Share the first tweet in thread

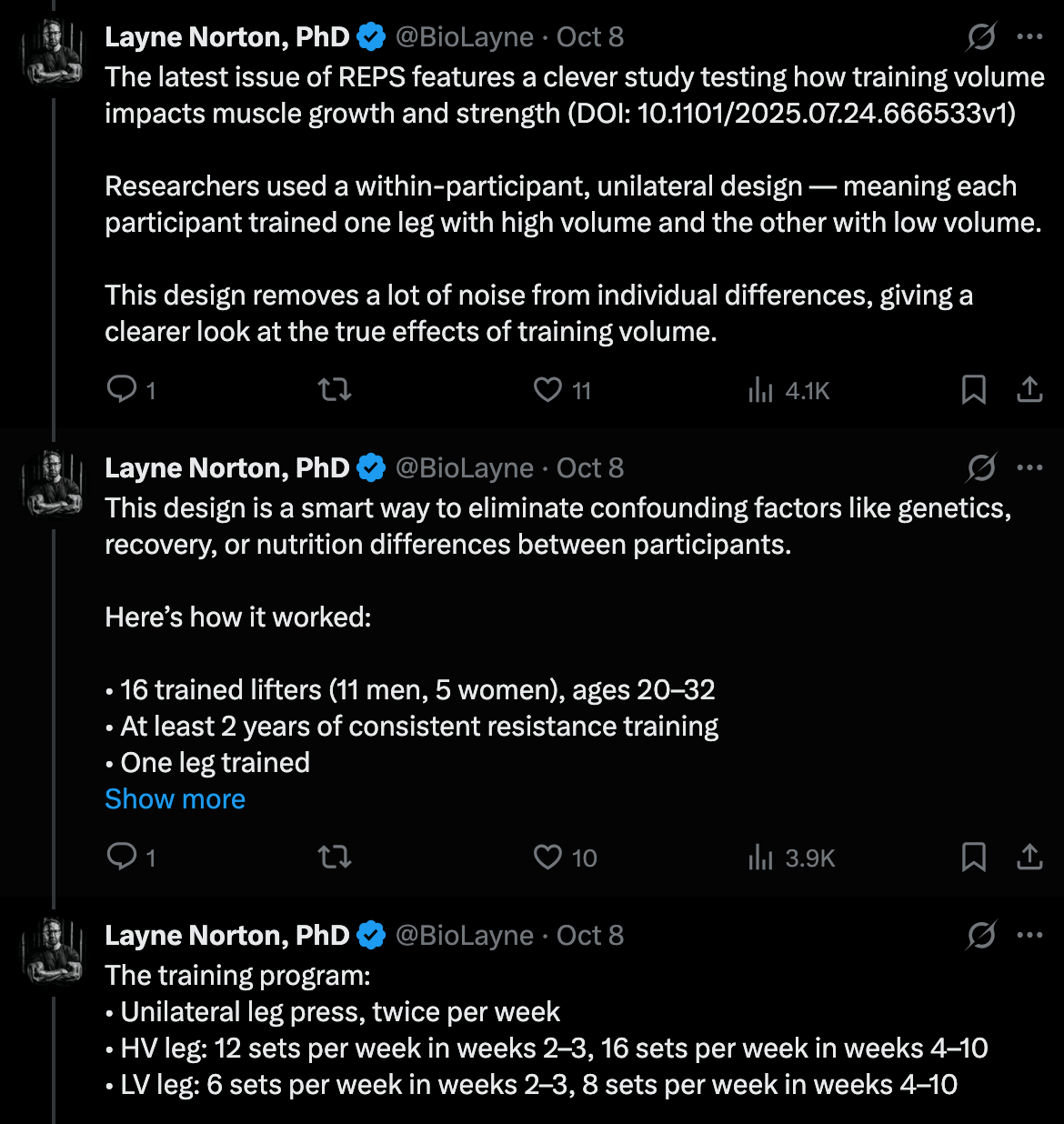tap(1029, 390)
